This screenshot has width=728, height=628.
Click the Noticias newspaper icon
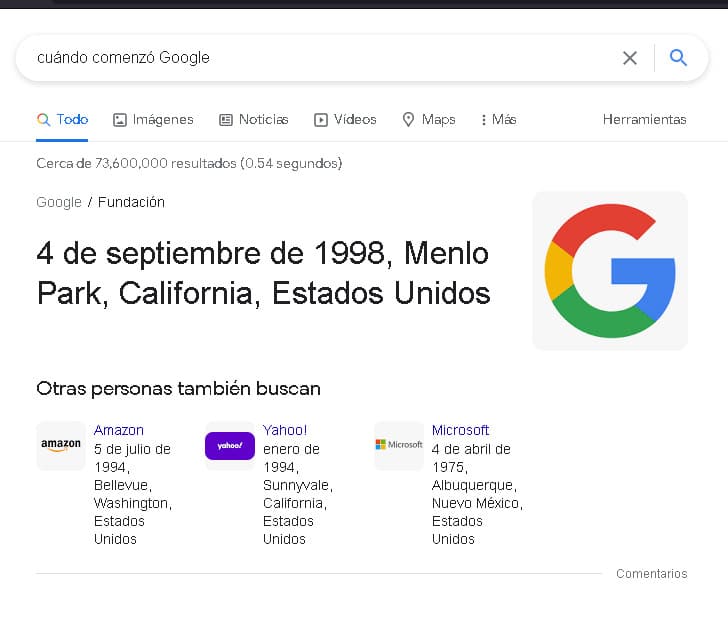pos(226,120)
